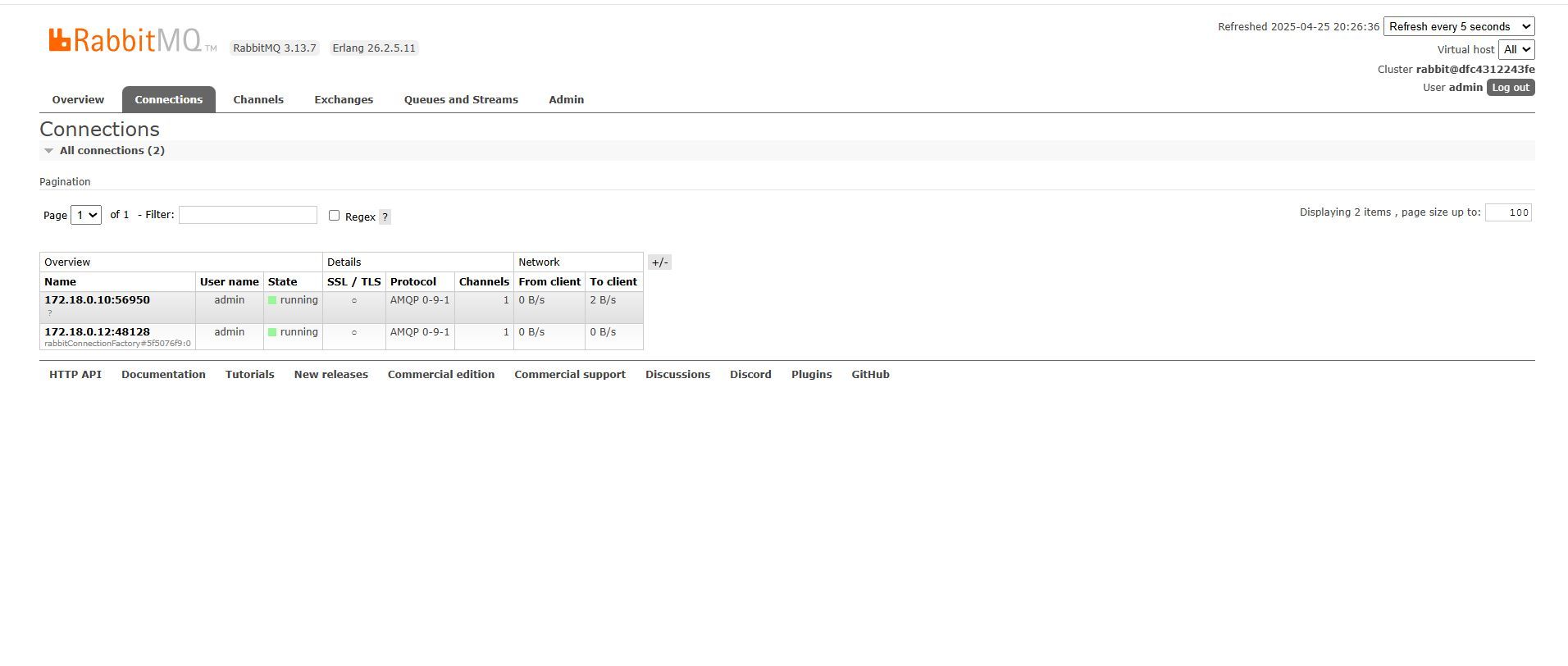Open the Discord footer link
Screen dimensions: 1568x666
click(x=750, y=374)
